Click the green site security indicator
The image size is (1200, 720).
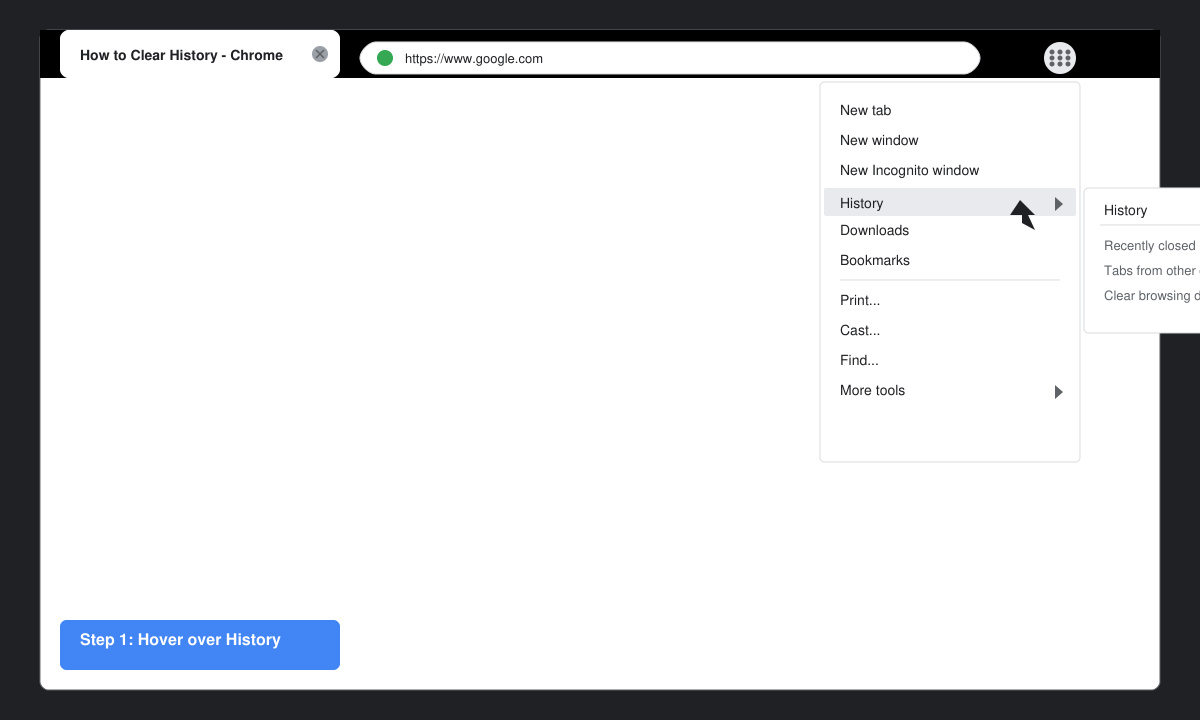pos(385,58)
